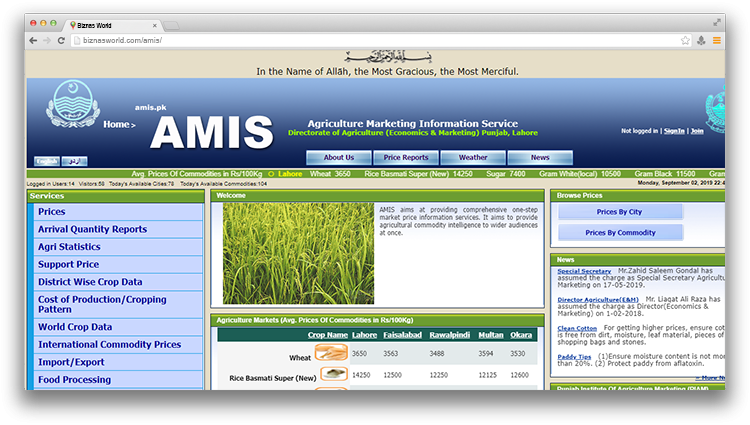Click the Rice Basmati Super icon
Screen dimensions: 750x425
333,374
